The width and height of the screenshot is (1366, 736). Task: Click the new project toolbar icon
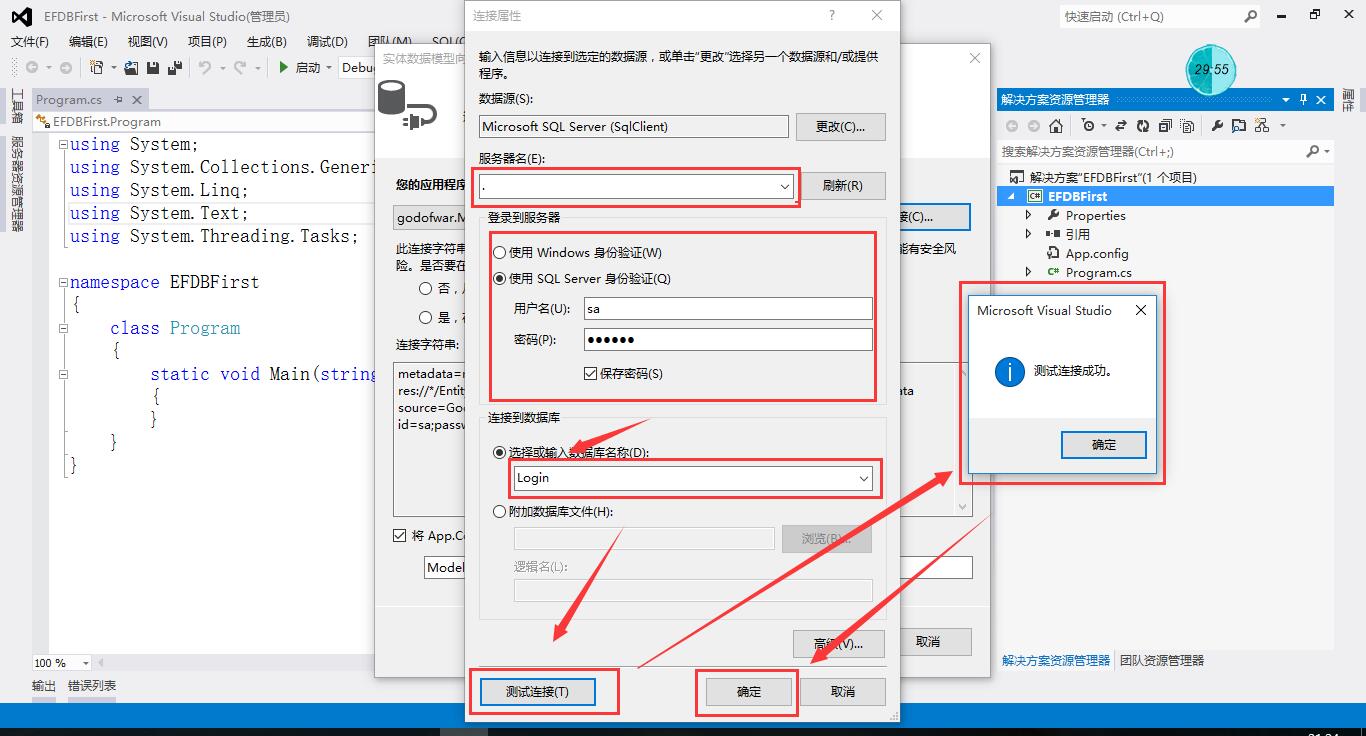96,67
